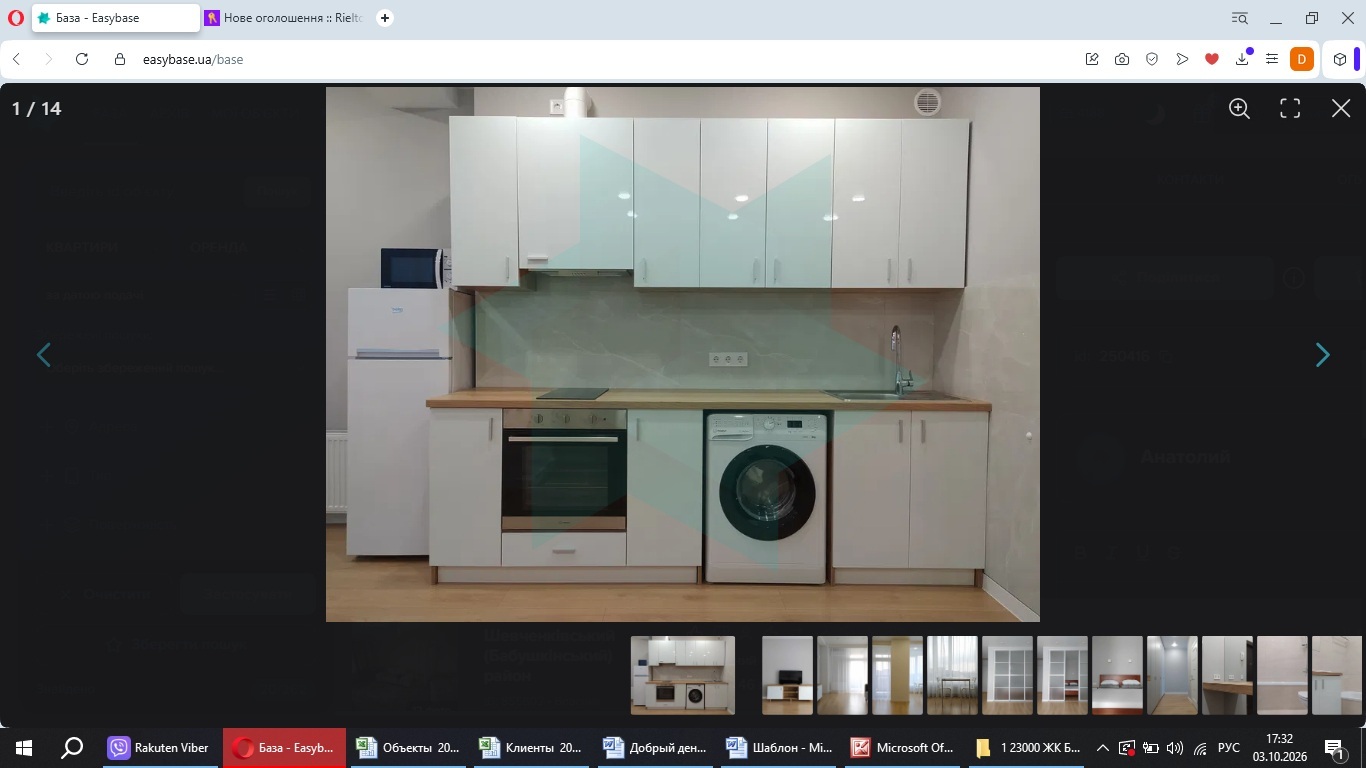Open the Добрый день Word document
This screenshot has width=1366, height=768.
click(x=655, y=747)
